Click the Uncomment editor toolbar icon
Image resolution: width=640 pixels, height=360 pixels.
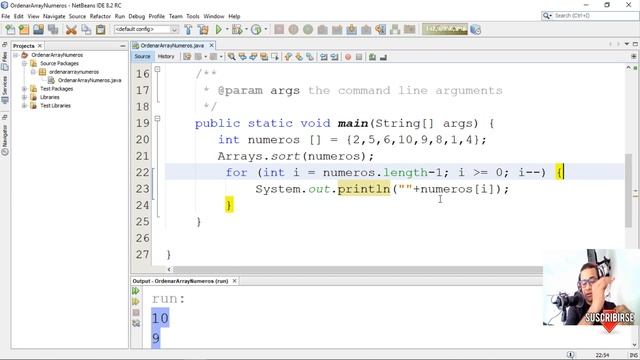383,57
